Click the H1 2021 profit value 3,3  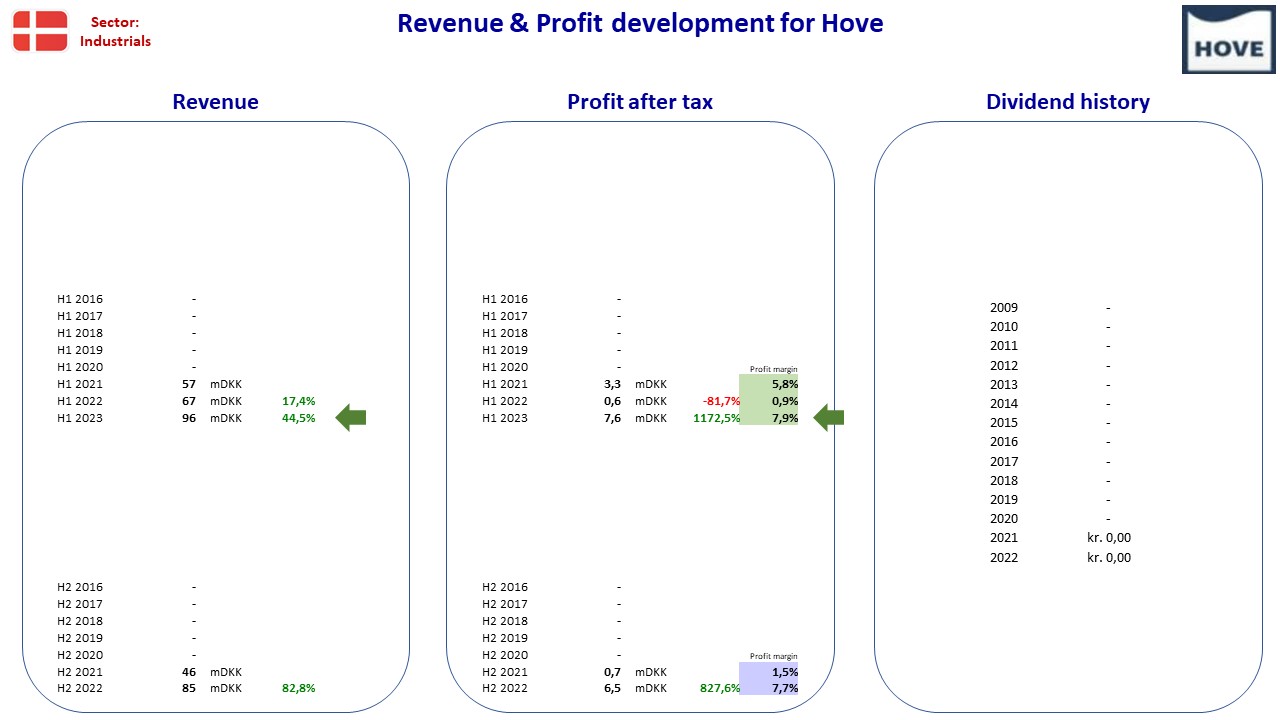[613, 384]
